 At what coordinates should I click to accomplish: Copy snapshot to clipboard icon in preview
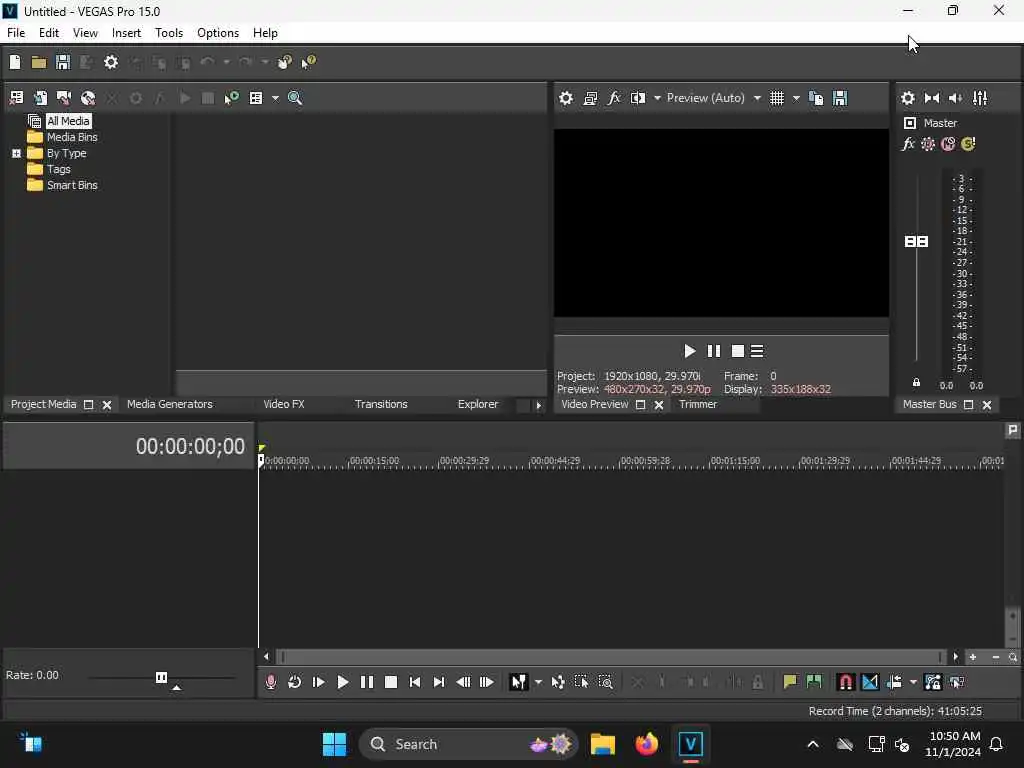(x=816, y=98)
